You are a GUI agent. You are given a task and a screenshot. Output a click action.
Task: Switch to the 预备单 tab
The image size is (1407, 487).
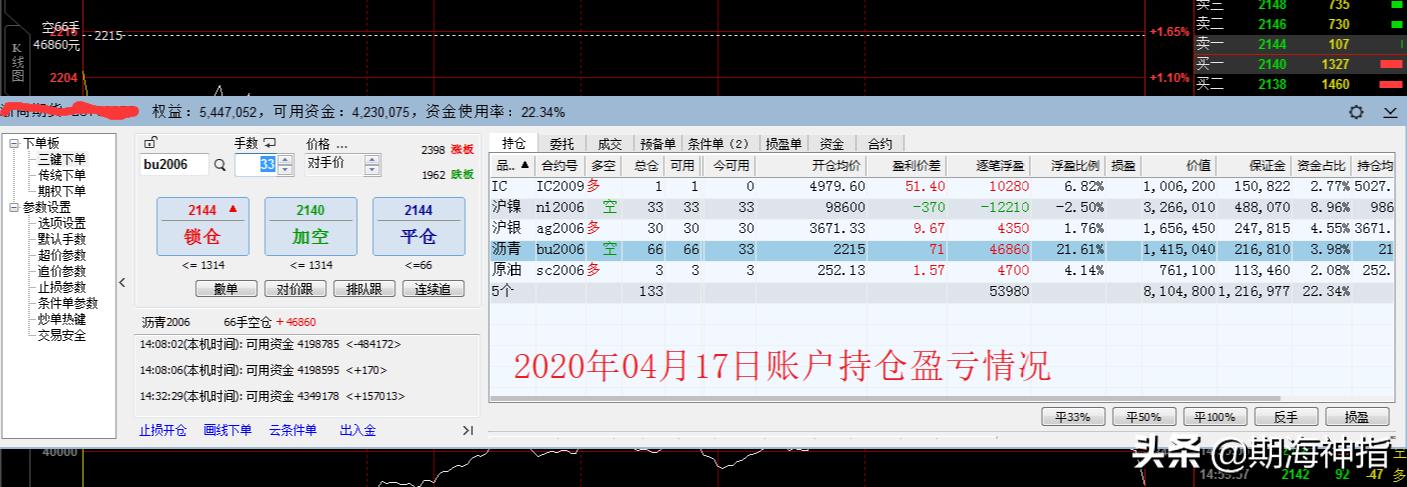[x=658, y=144]
